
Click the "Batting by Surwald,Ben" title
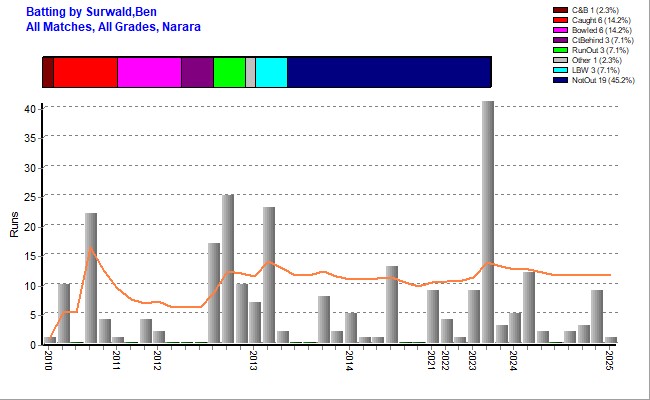(x=91, y=11)
